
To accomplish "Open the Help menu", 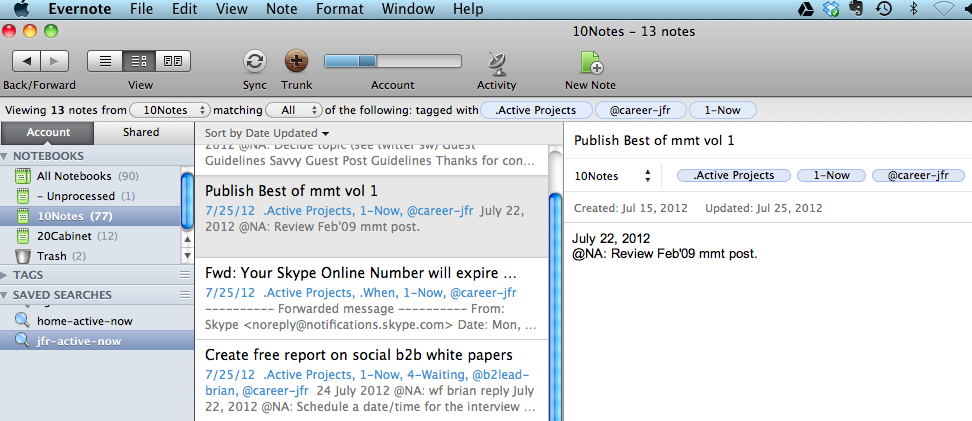I will [468, 9].
